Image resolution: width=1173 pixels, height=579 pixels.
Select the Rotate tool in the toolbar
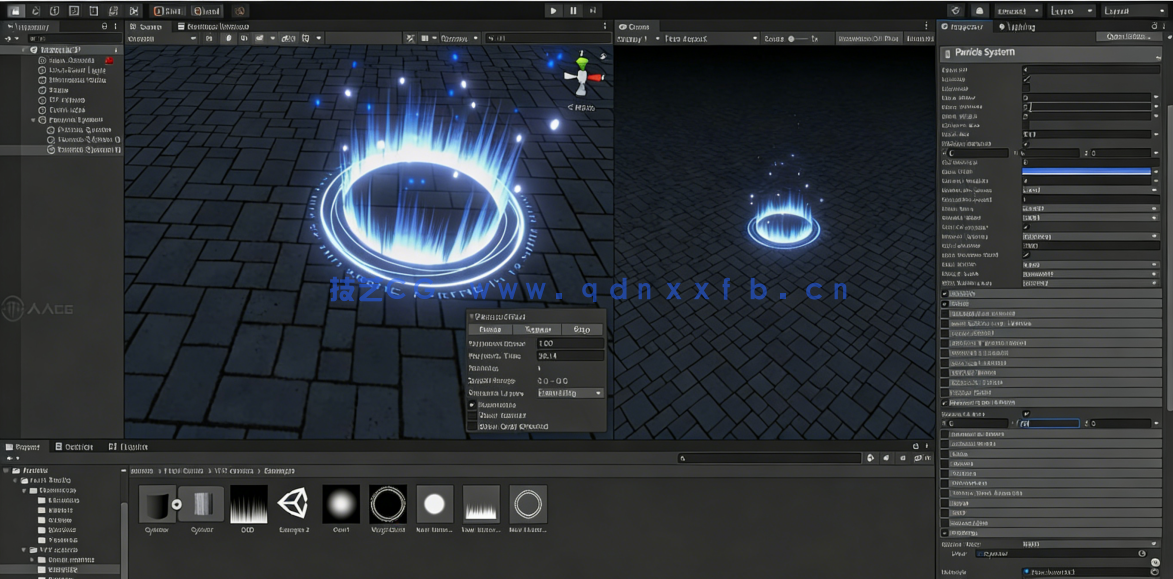point(54,10)
